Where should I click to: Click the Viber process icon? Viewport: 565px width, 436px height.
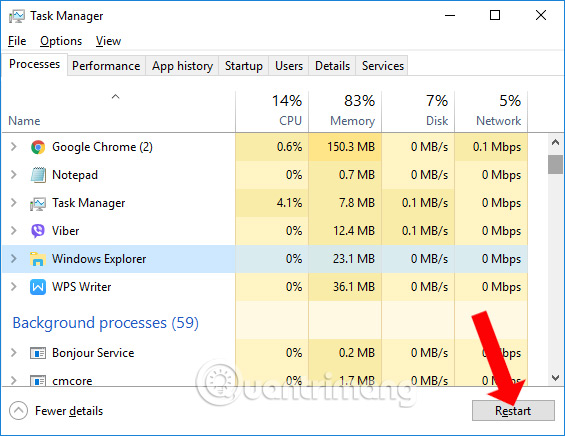pos(38,231)
